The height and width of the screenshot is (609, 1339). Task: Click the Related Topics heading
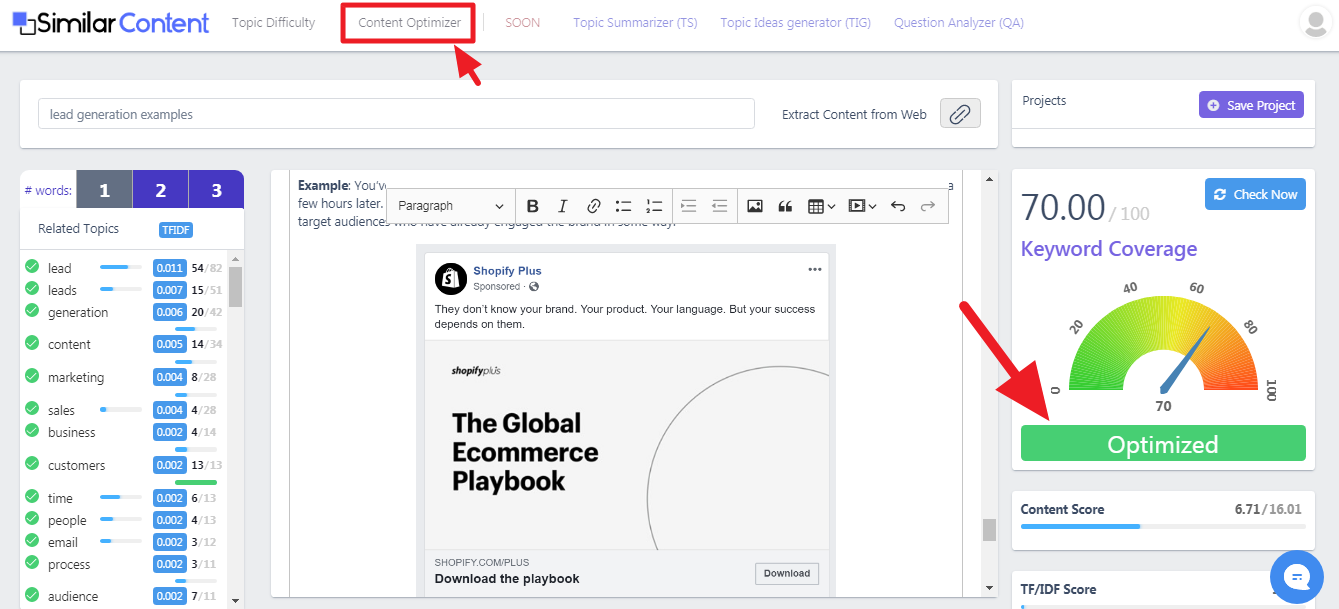[x=78, y=229]
